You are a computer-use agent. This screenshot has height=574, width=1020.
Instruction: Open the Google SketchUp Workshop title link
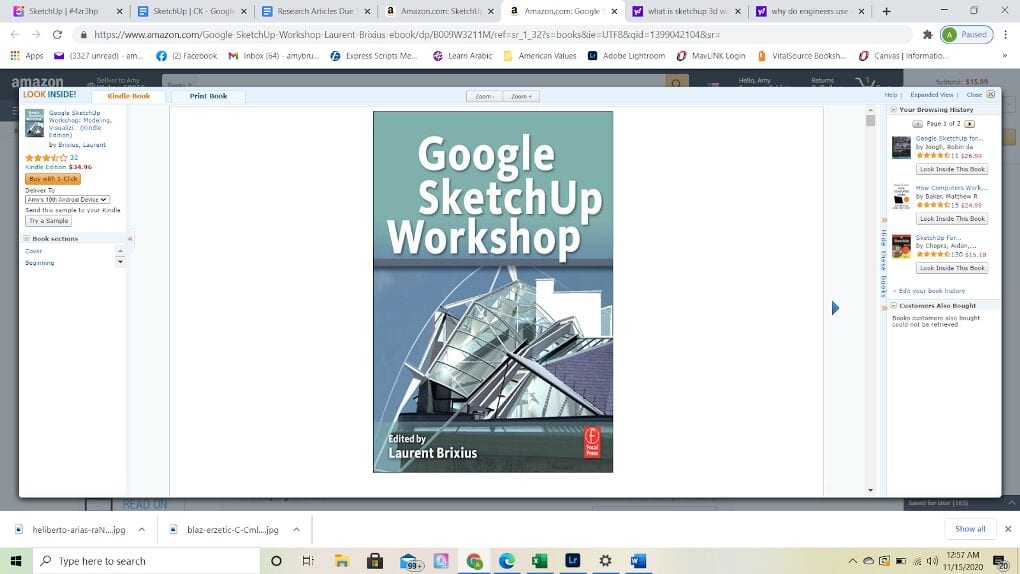tap(81, 124)
